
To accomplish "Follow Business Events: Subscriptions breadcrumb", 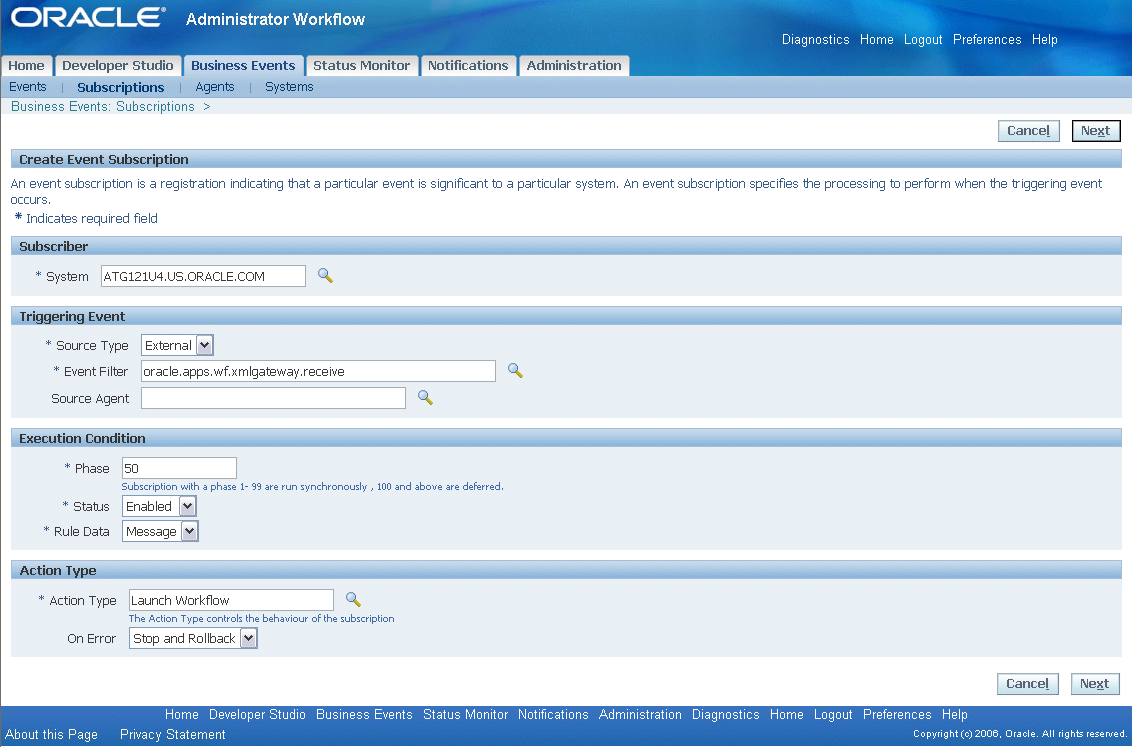I will coord(103,106).
